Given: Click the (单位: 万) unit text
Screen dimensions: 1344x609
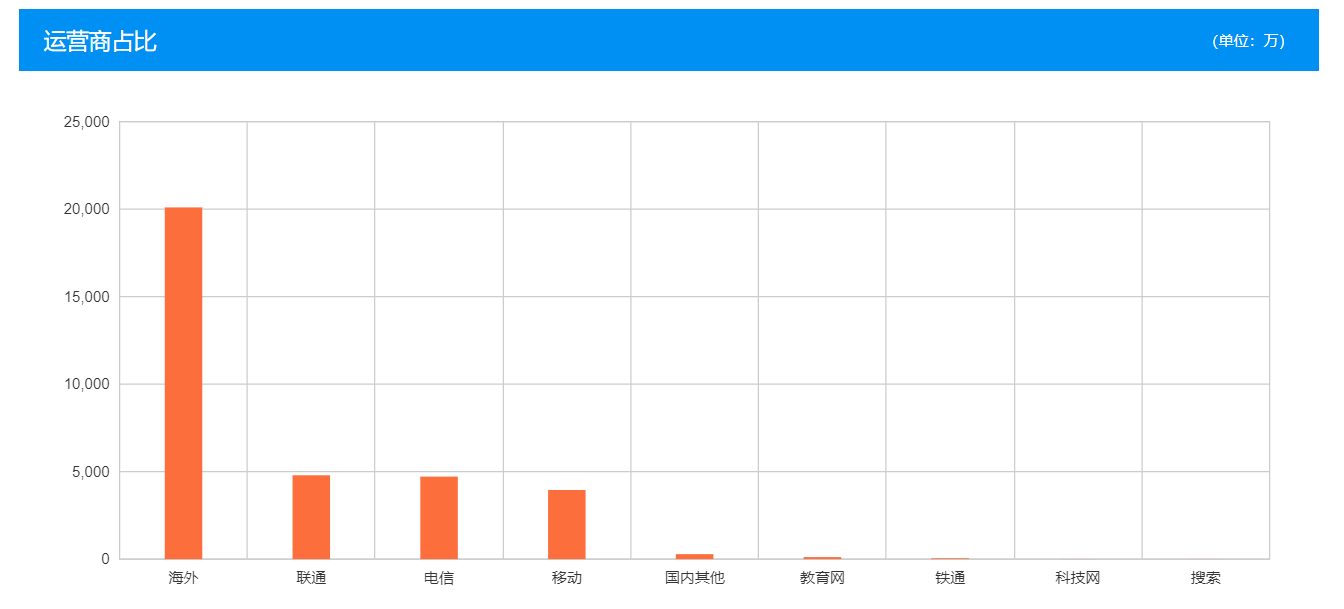Looking at the screenshot, I should tap(1248, 41).
